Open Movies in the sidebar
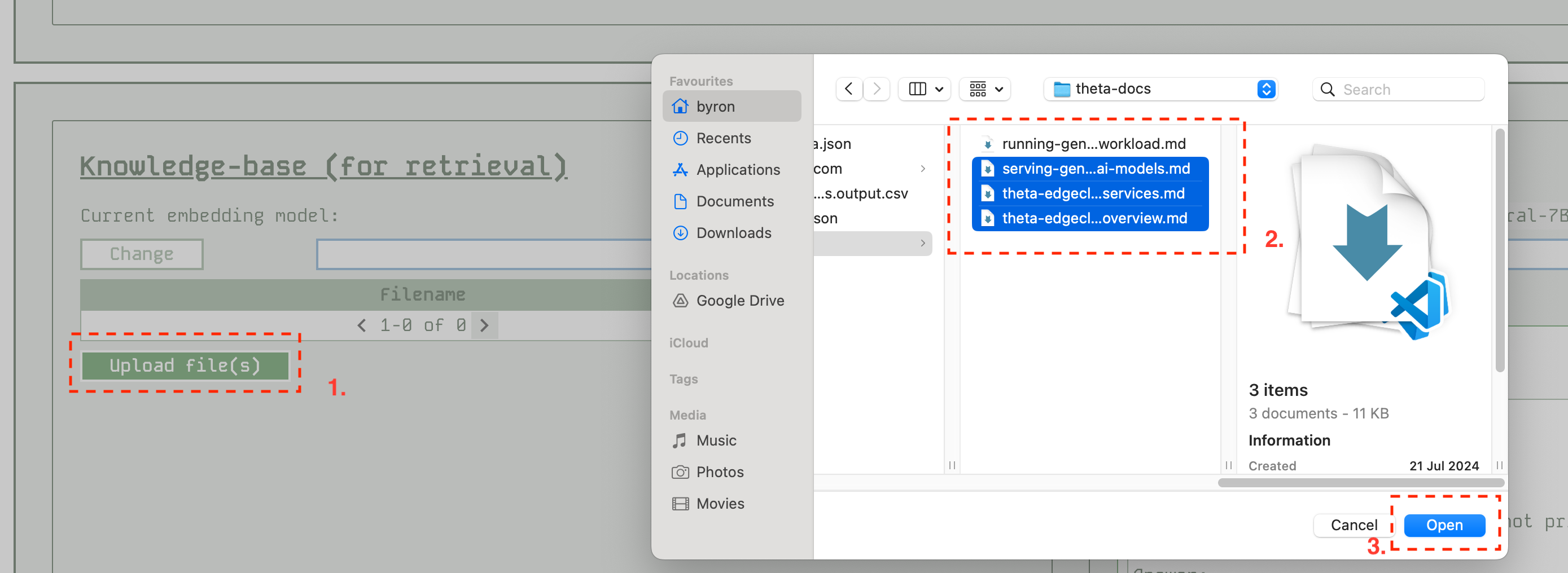Image resolution: width=1568 pixels, height=573 pixels. (x=720, y=503)
